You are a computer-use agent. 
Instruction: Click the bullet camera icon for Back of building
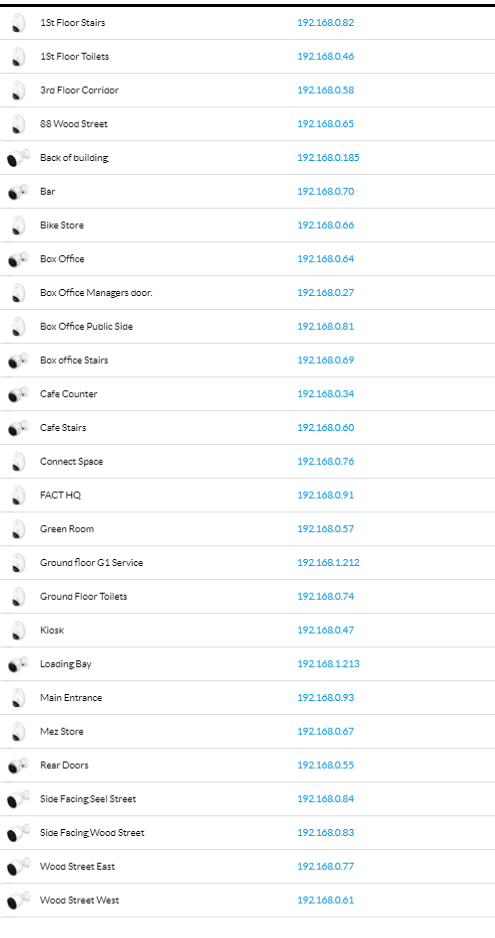[x=18, y=158]
